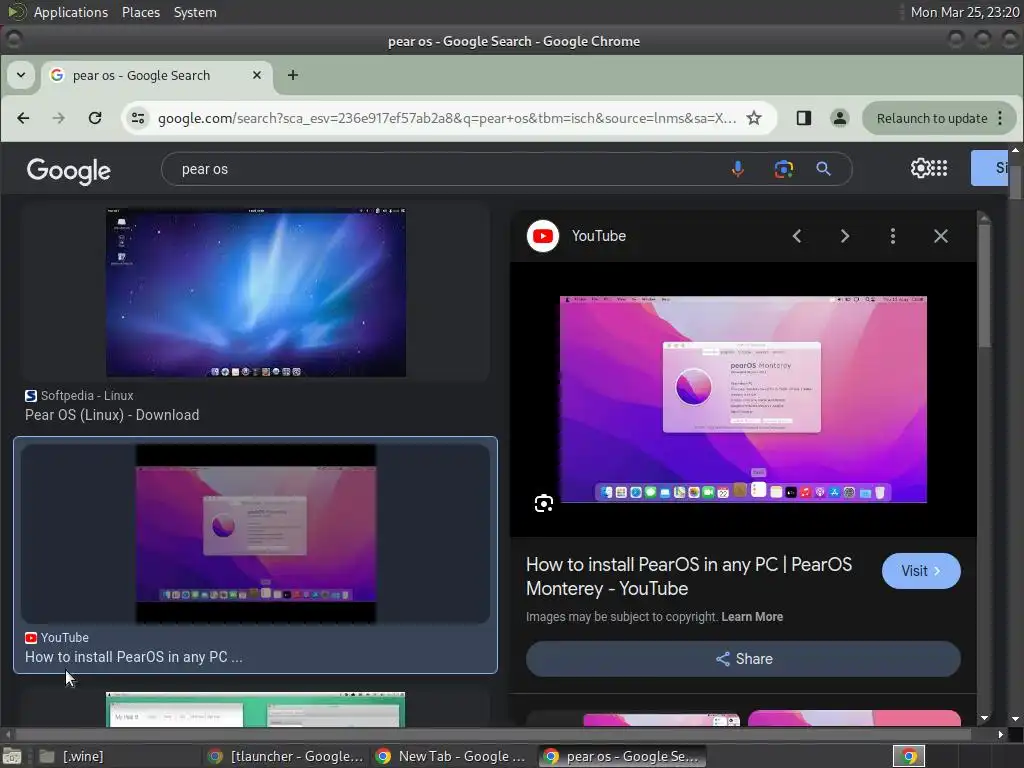Bookmark this page with the star icon
The height and width of the screenshot is (768, 1024).
tap(754, 118)
